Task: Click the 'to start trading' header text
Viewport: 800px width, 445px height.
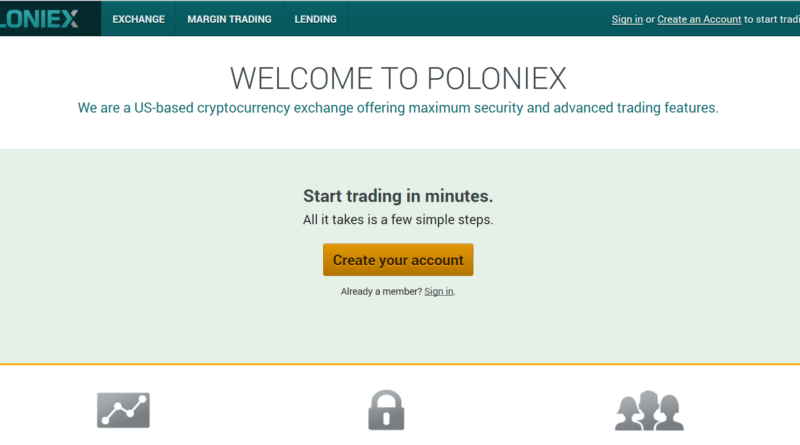Action: [x=771, y=19]
